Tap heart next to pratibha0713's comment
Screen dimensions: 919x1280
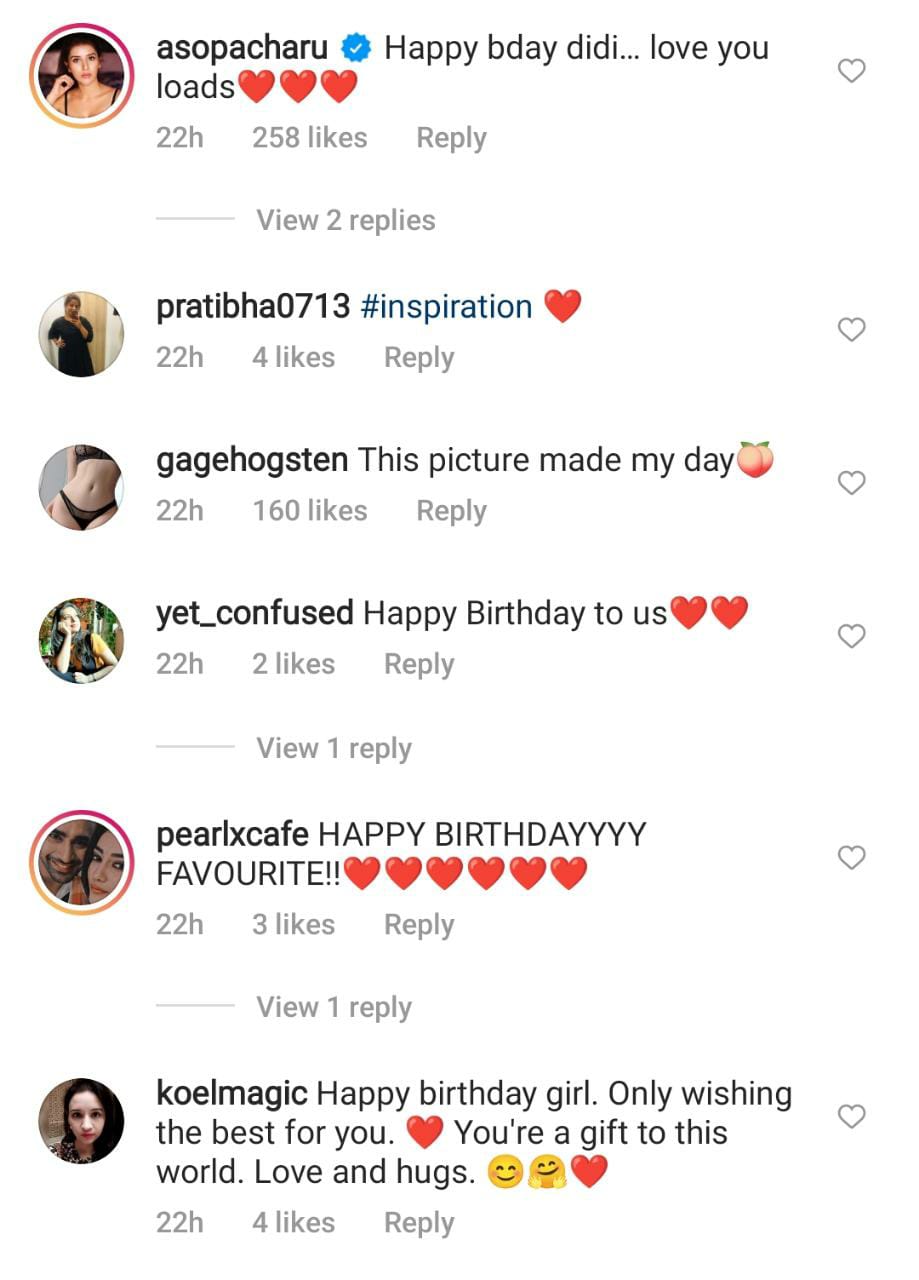(x=850, y=330)
